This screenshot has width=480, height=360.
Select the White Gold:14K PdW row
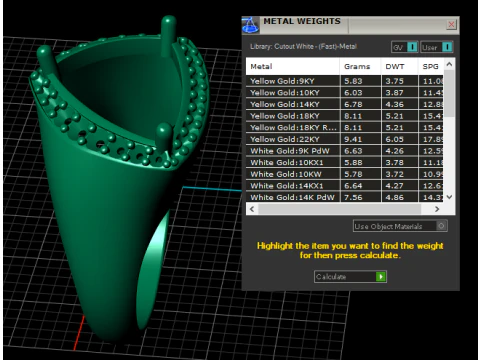pyautogui.click(x=345, y=197)
